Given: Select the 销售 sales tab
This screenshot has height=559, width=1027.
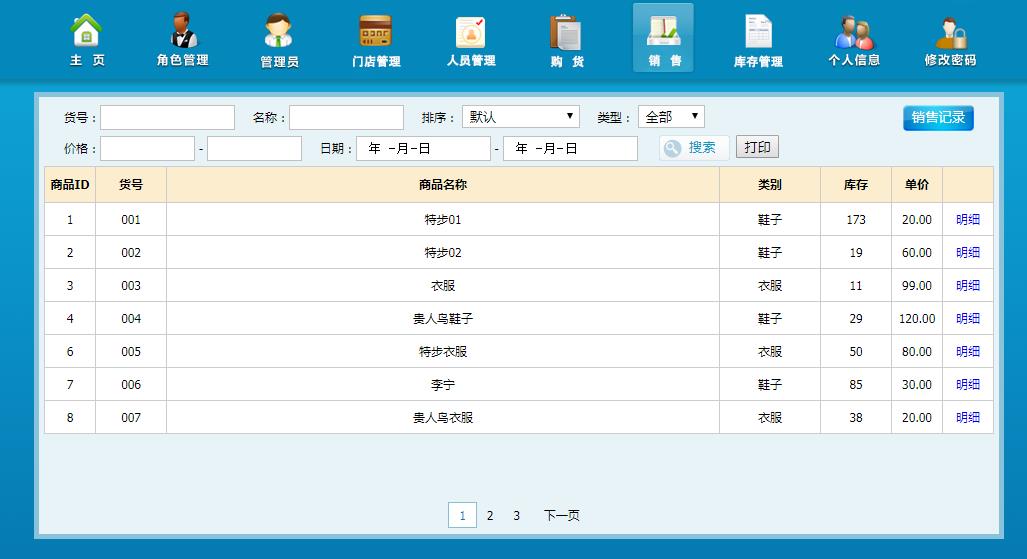Looking at the screenshot, I should (x=663, y=39).
